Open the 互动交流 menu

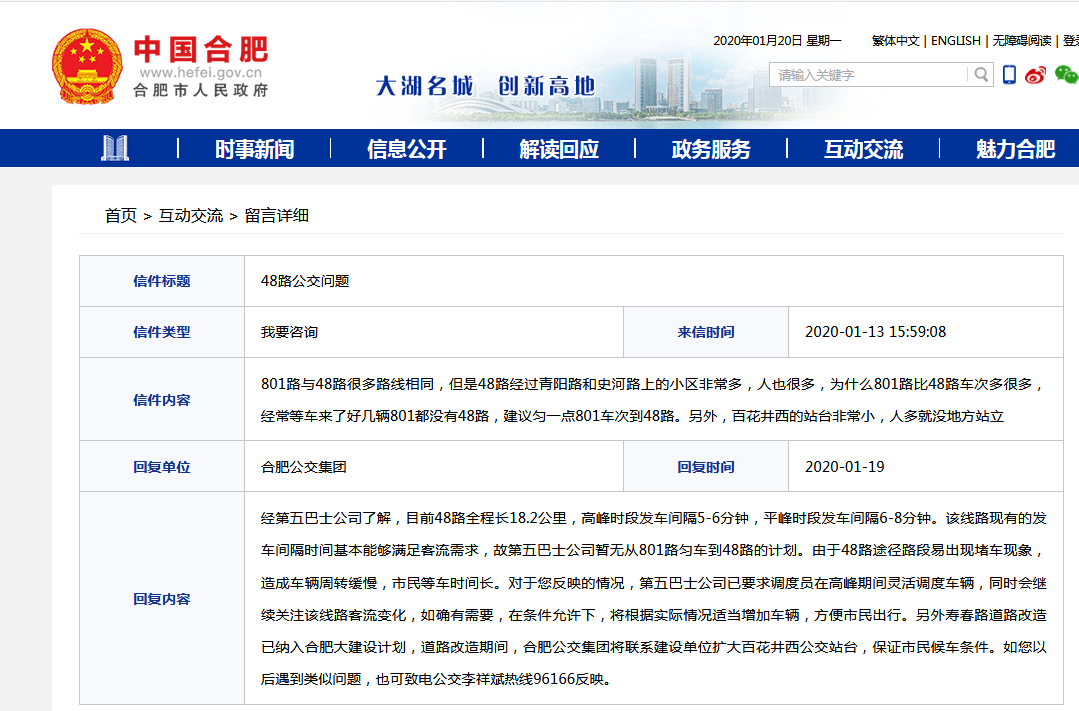[864, 149]
